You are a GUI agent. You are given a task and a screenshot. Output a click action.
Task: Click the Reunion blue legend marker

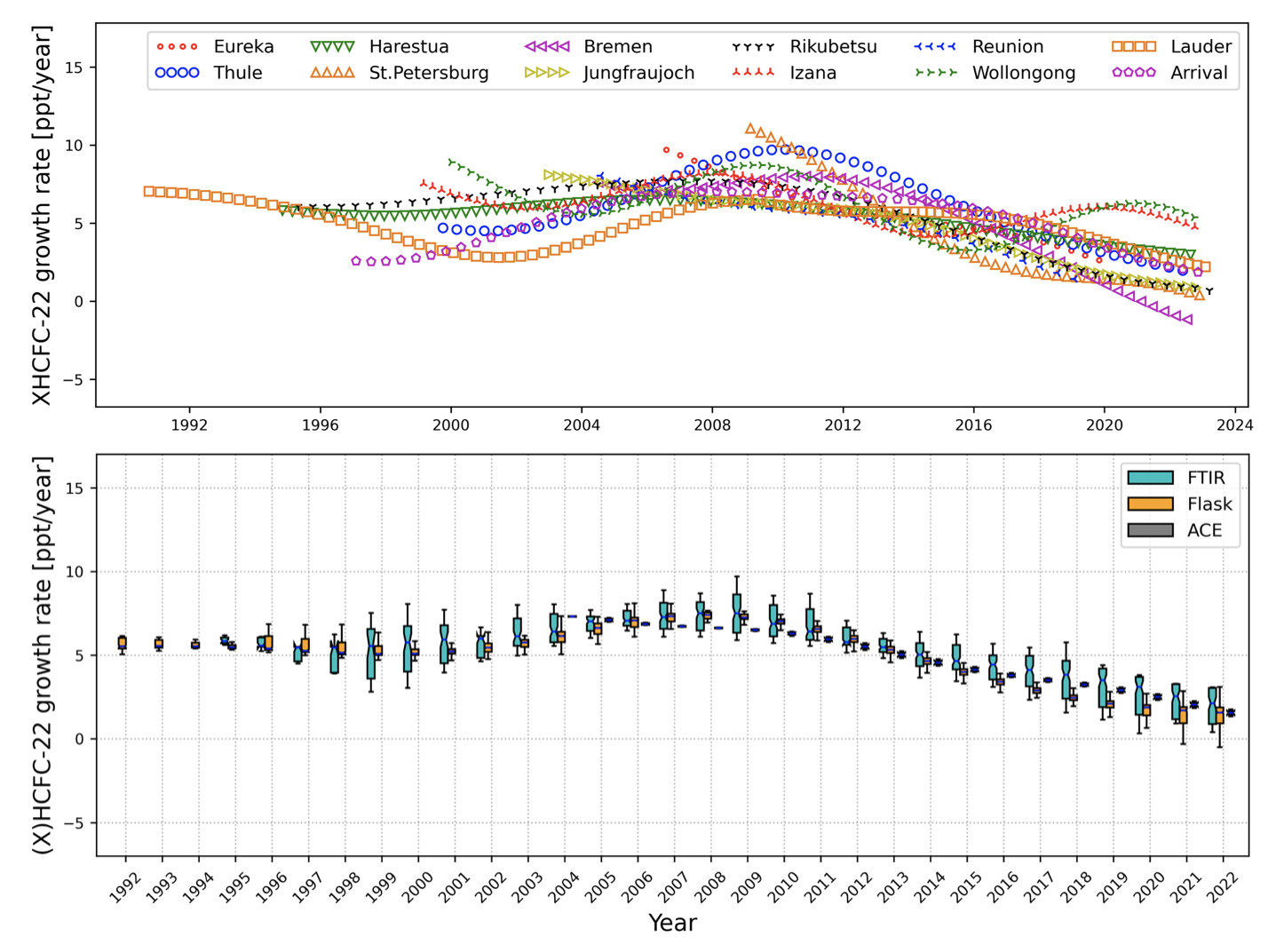(x=935, y=46)
